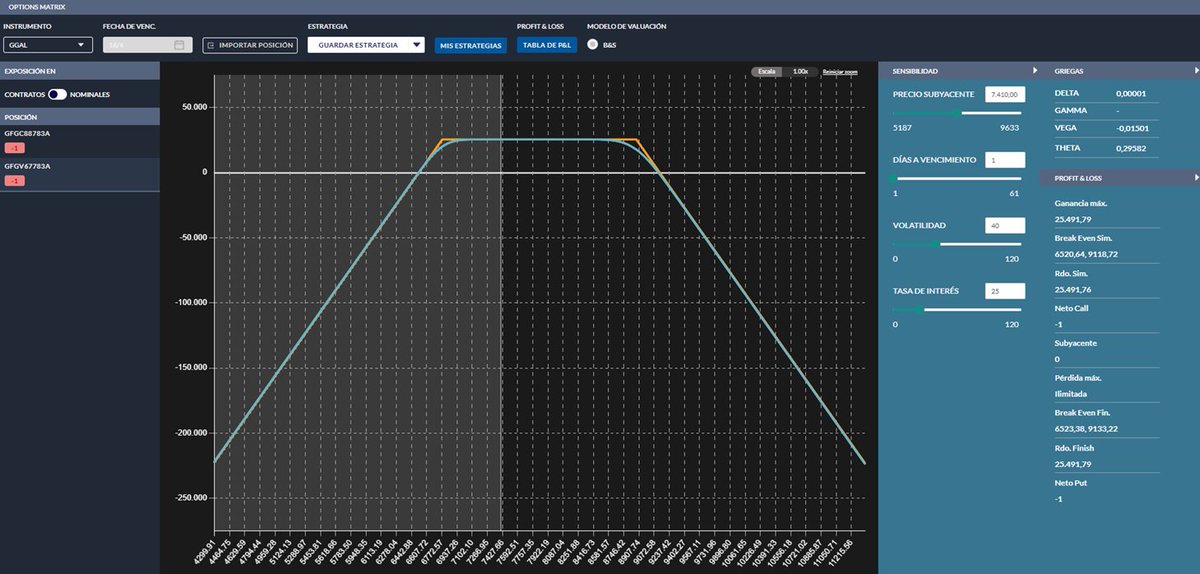Screen dimensions: 1200x574
Task: Click the Delta value 0,00001
Action: 1133,93
